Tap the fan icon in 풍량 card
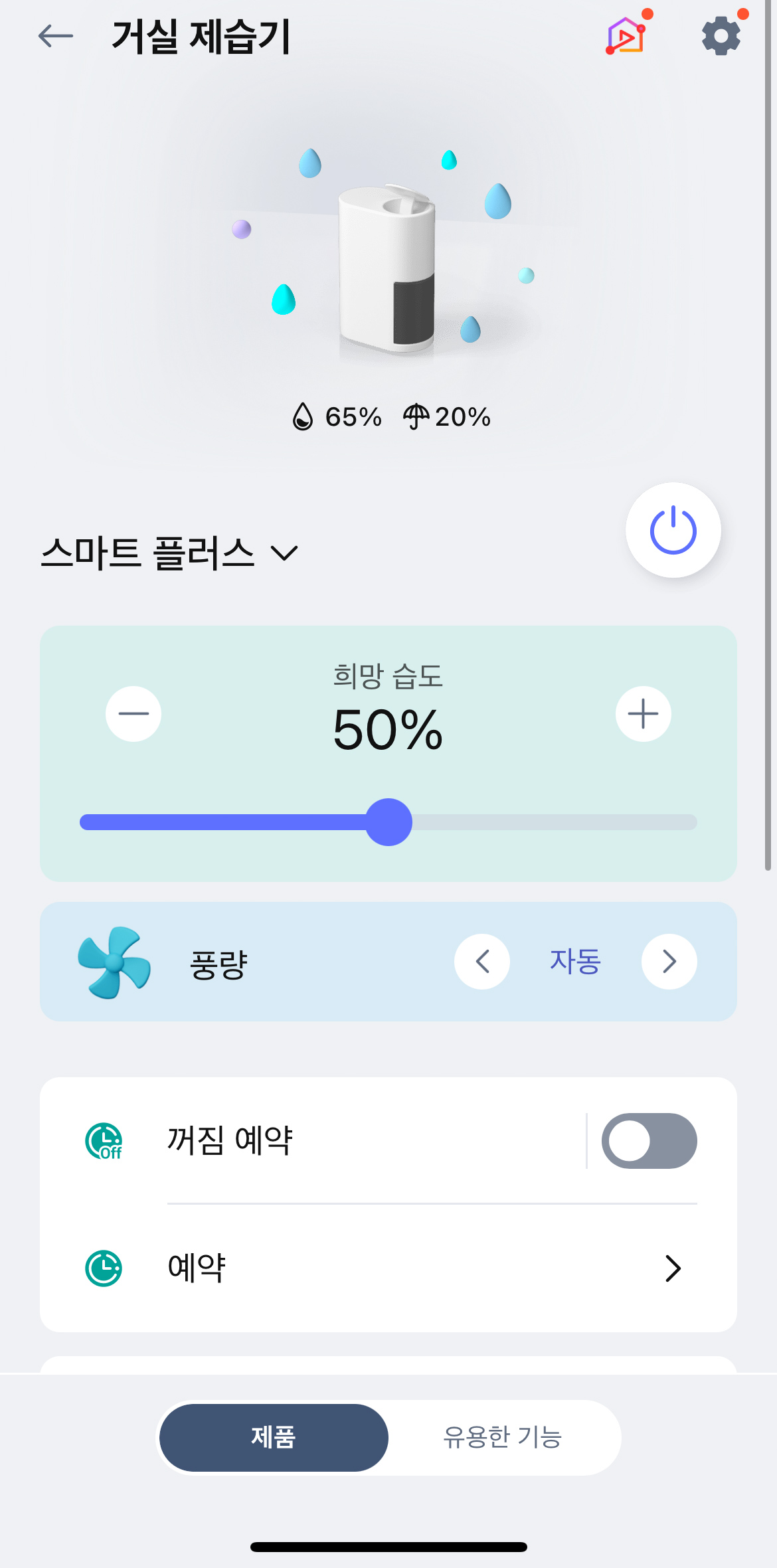This screenshot has width=777, height=1568. (114, 962)
